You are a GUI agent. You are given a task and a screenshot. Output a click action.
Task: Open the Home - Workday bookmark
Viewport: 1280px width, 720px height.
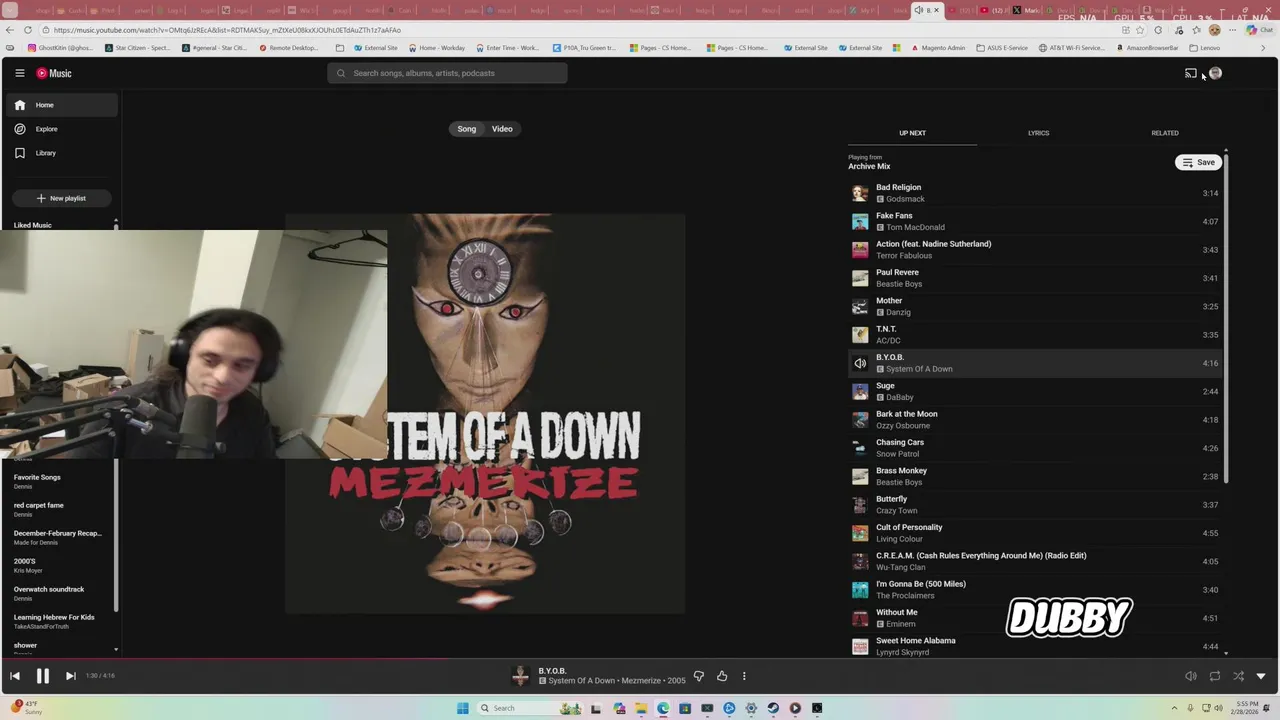coord(436,48)
